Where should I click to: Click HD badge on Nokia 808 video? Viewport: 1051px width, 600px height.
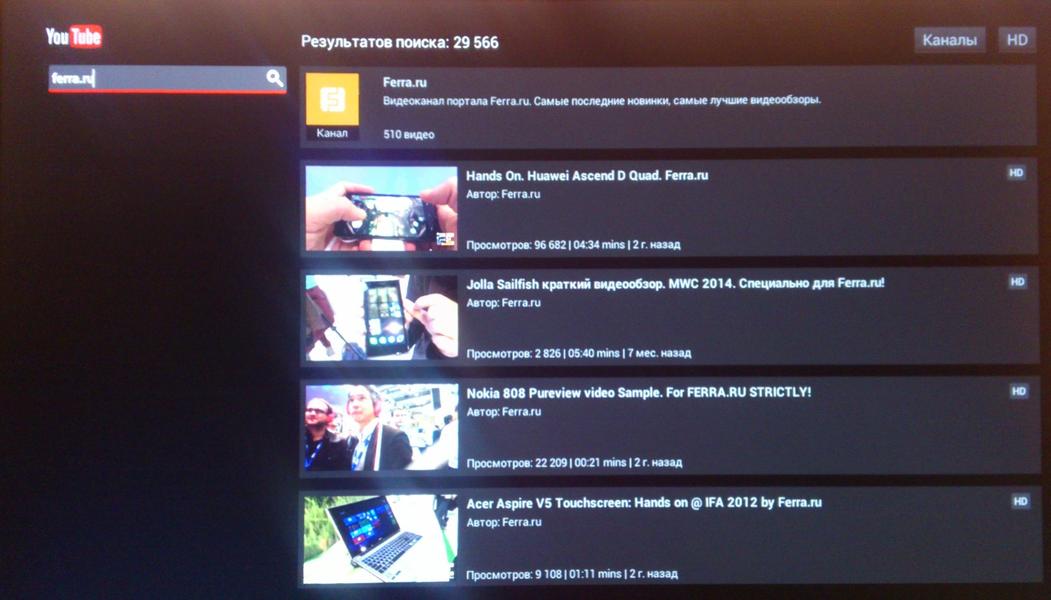point(1019,391)
